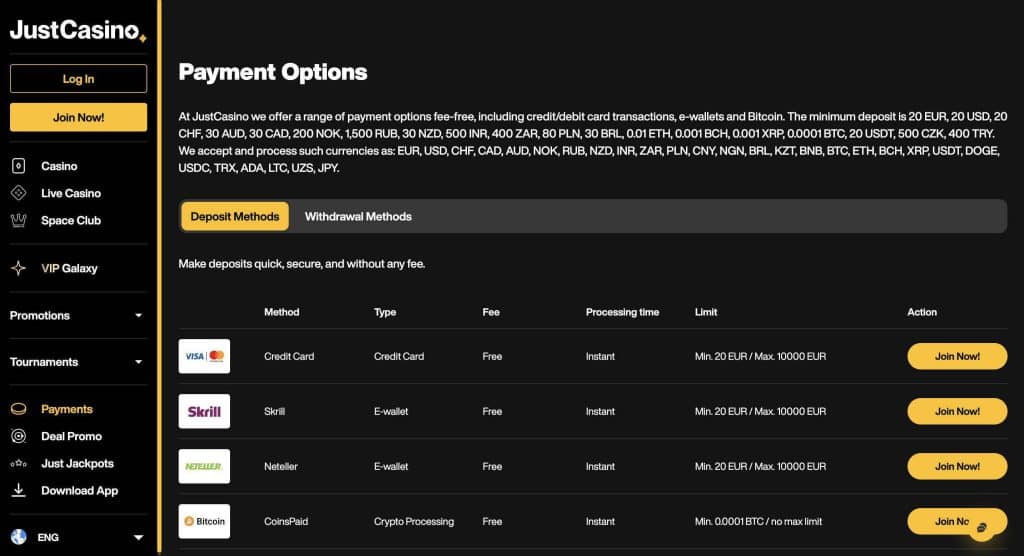Open Just Jackpots page

tap(77, 463)
